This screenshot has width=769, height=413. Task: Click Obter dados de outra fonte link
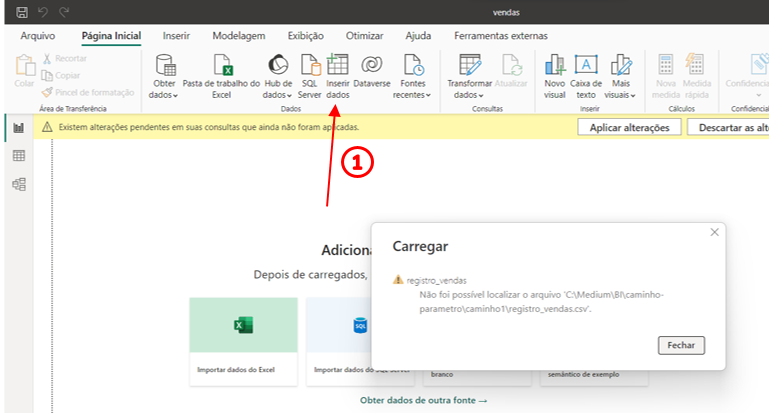pos(423,400)
